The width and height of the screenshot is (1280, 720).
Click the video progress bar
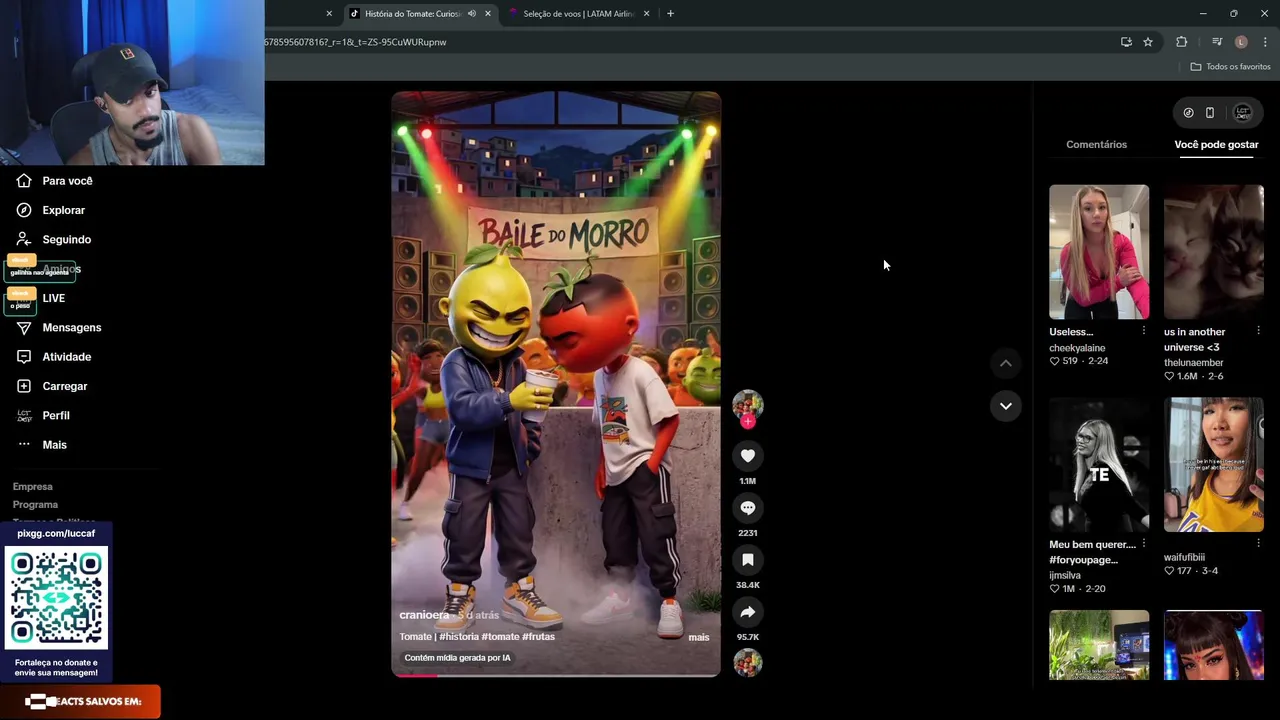[x=555, y=675]
